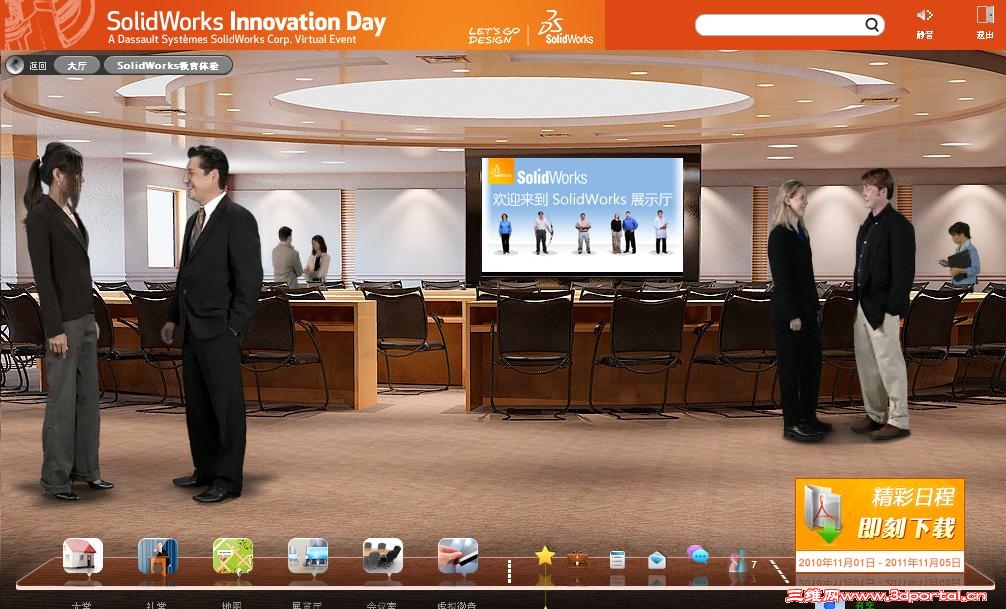This screenshot has height=609, width=1006.
Task: Click the online attendees people icon
Action: 738,561
